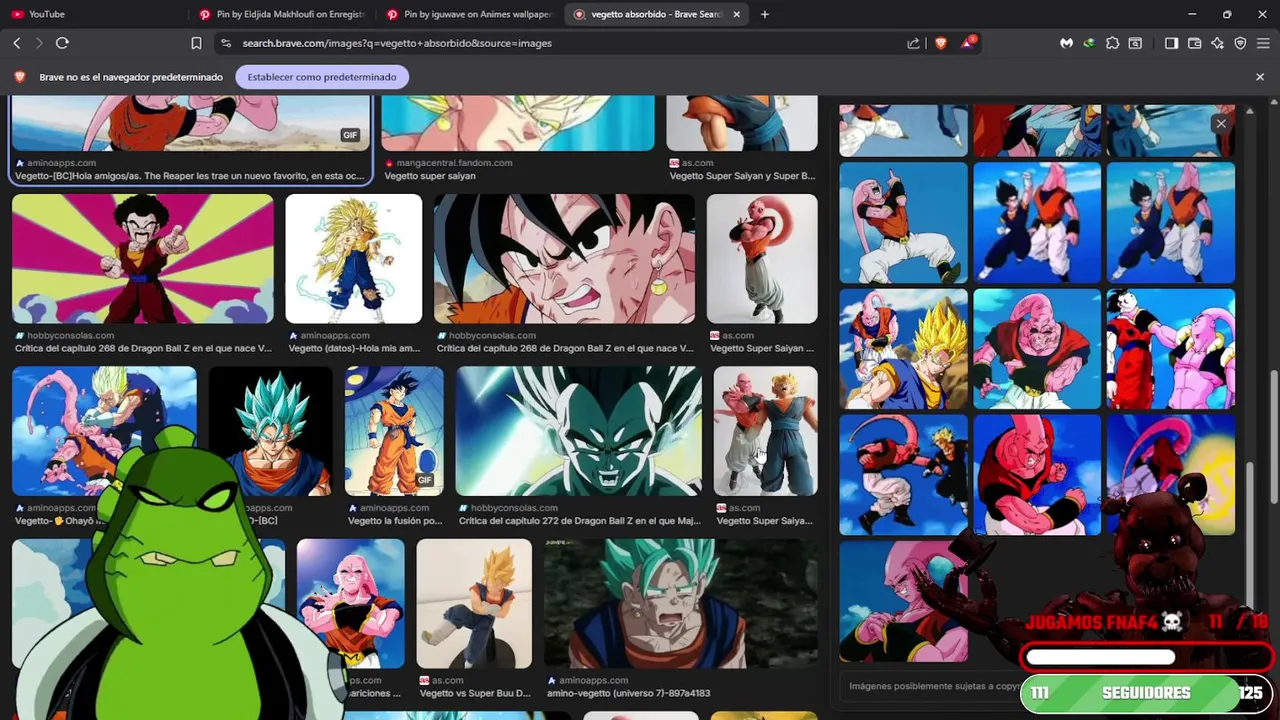Open Buu and Vegetto figures thumbnail
This screenshot has width=1280, height=720.
[x=766, y=431]
